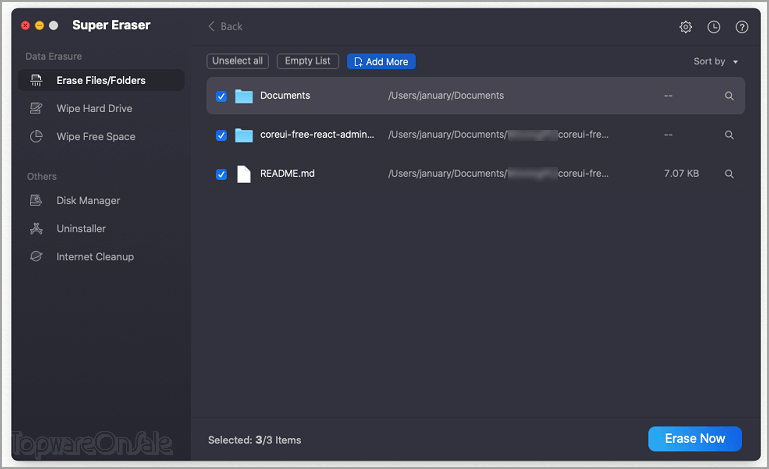Switch to Wipe Free Space
This screenshot has width=769, height=469.
point(96,136)
